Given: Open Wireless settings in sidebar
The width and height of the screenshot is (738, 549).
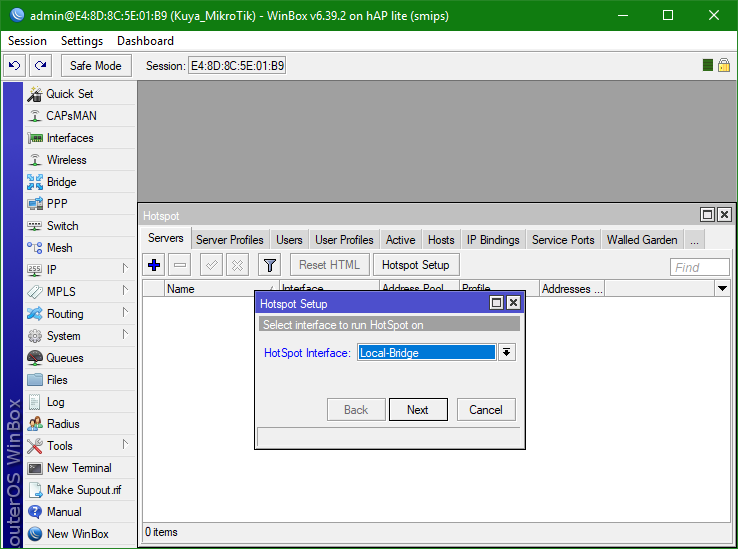Looking at the screenshot, I should click(x=80, y=160).
